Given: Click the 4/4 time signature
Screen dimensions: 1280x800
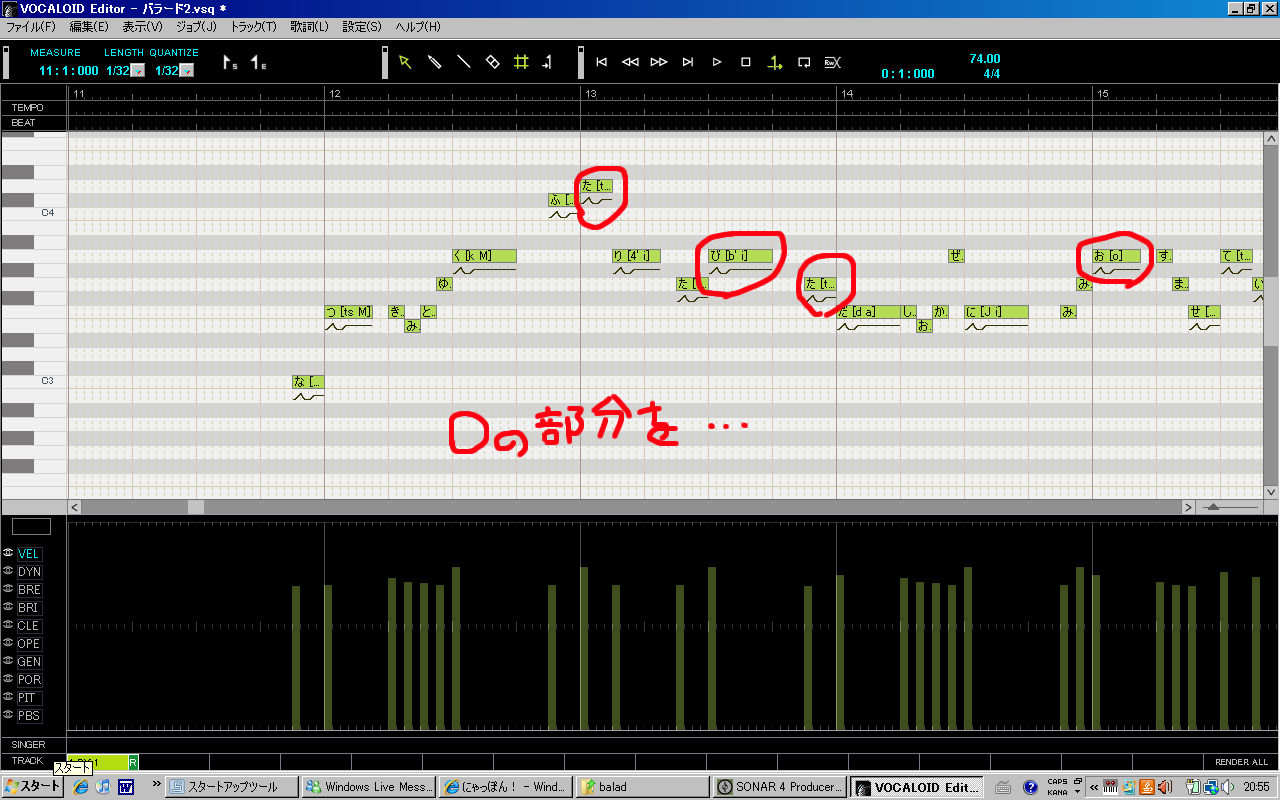Looking at the screenshot, I should tap(992, 74).
